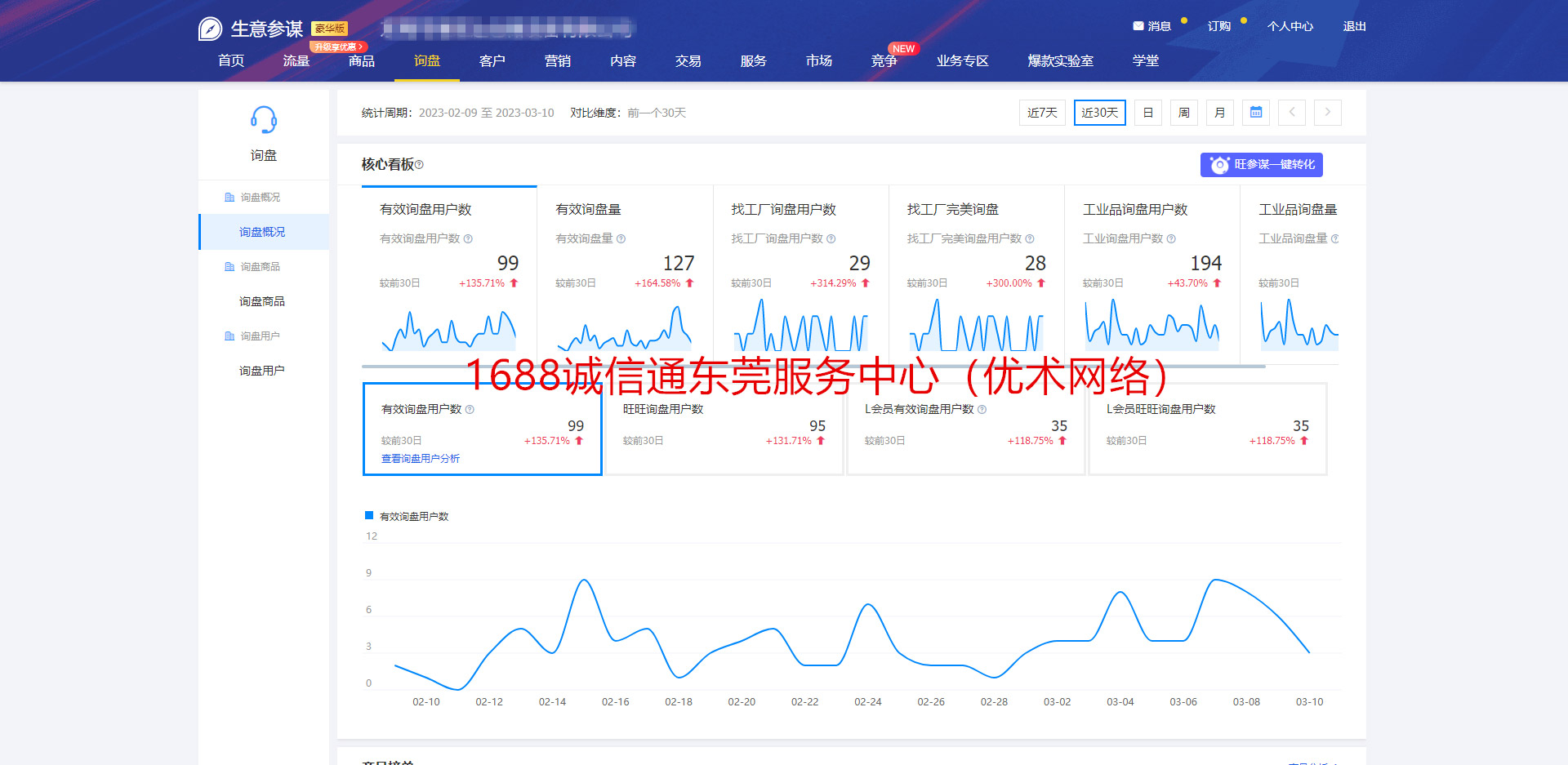This screenshot has height=765, width=1568.
Task: Switch to the 竞争 navigation tab
Action: [x=884, y=61]
